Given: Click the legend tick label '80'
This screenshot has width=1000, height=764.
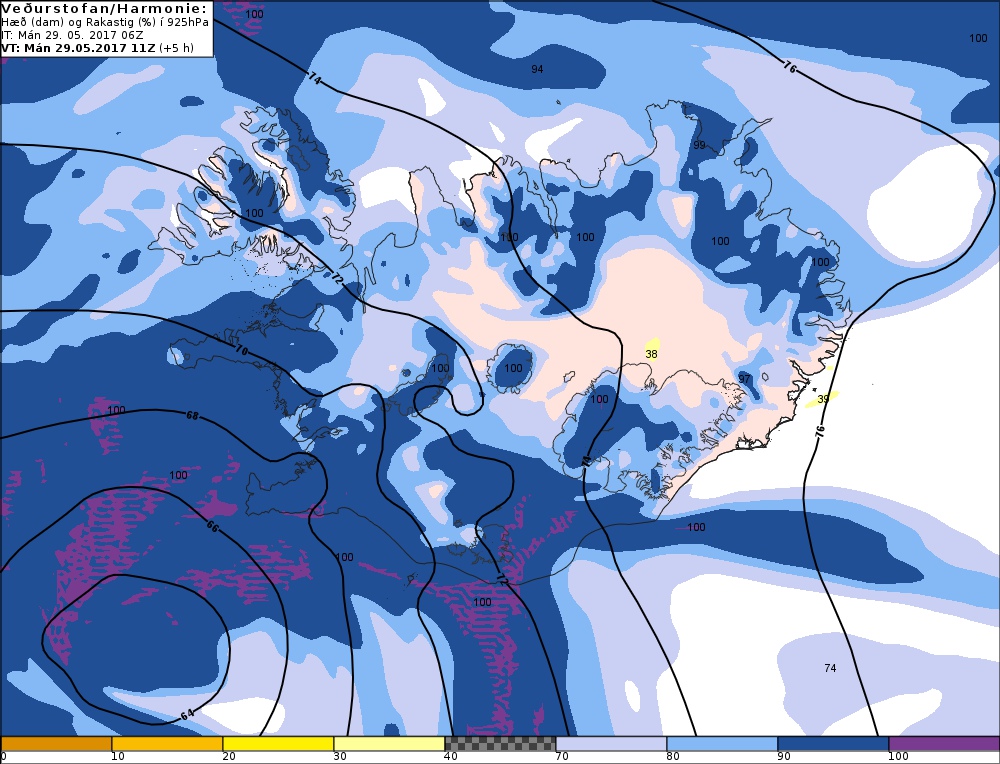Looking at the screenshot, I should (673, 756).
